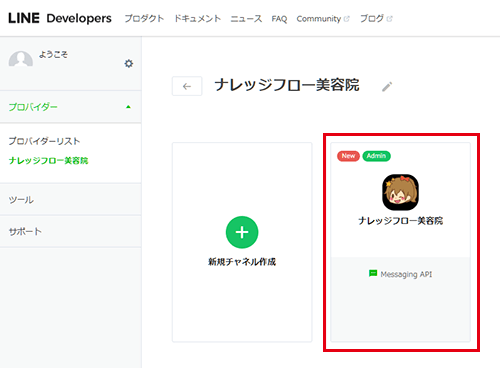This screenshot has width=500, height=368.
Task: Click the green plus create channel icon
Action: [x=242, y=232]
